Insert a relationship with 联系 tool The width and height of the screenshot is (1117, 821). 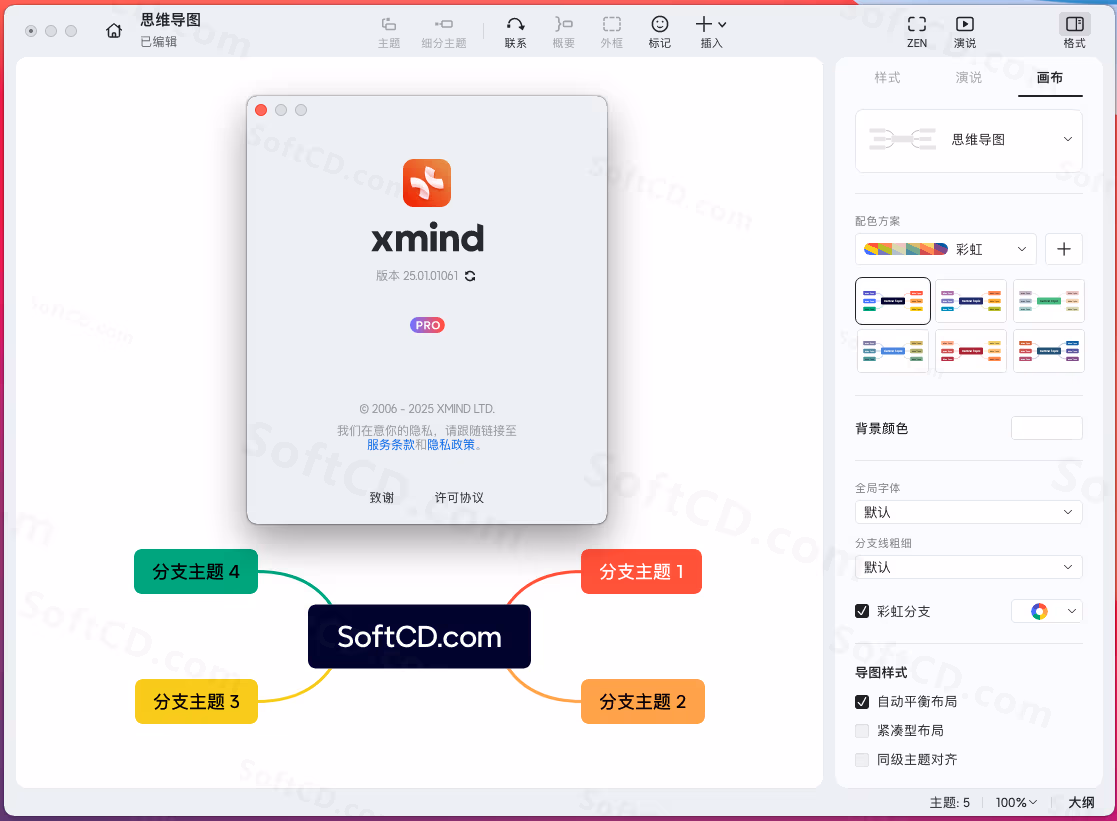[516, 33]
